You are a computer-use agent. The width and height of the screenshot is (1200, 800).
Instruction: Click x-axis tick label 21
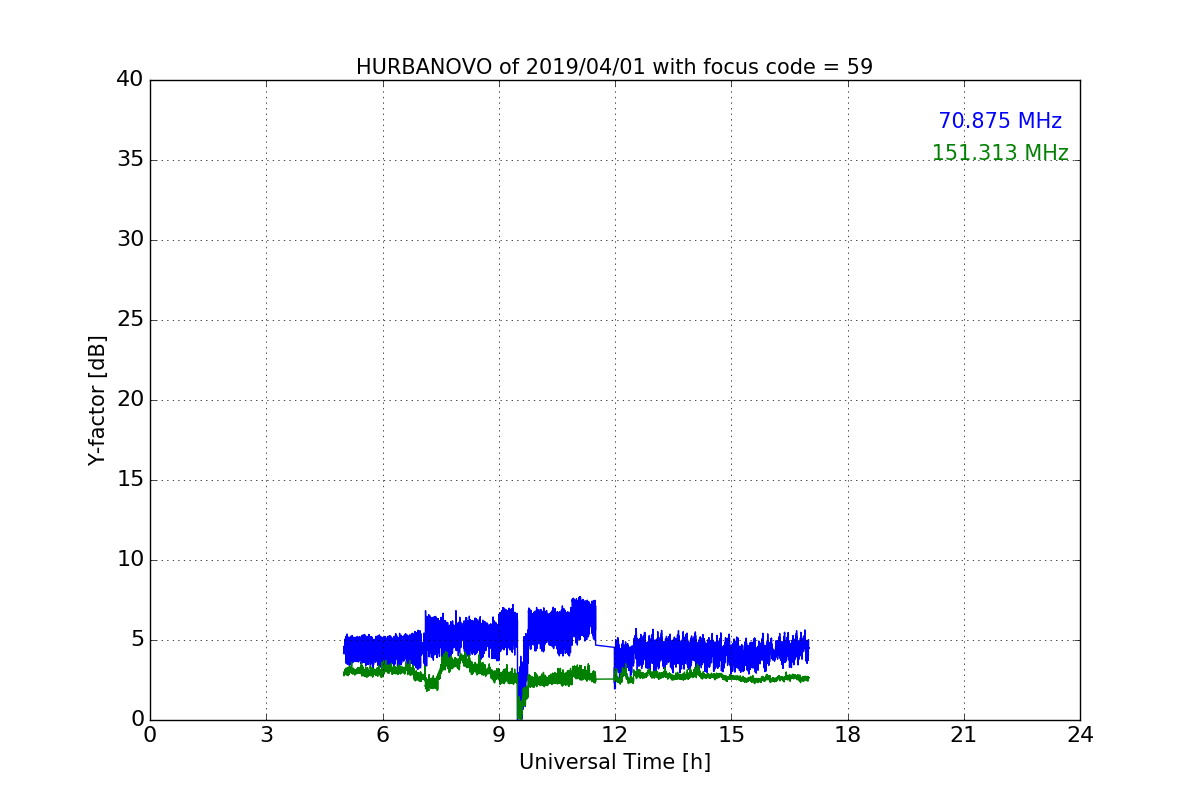[964, 735]
